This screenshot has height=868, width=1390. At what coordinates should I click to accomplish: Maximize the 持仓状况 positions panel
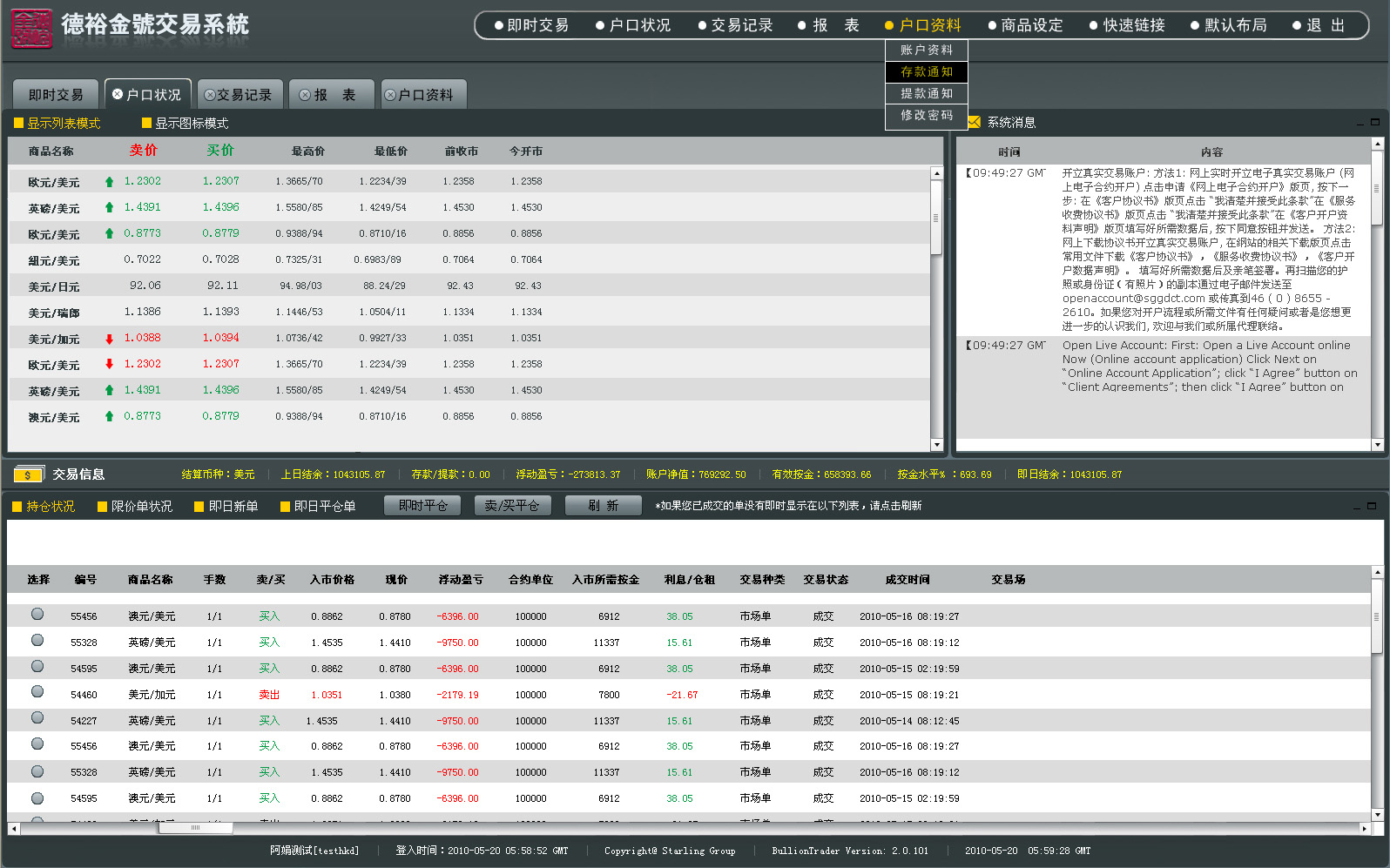(1372, 506)
